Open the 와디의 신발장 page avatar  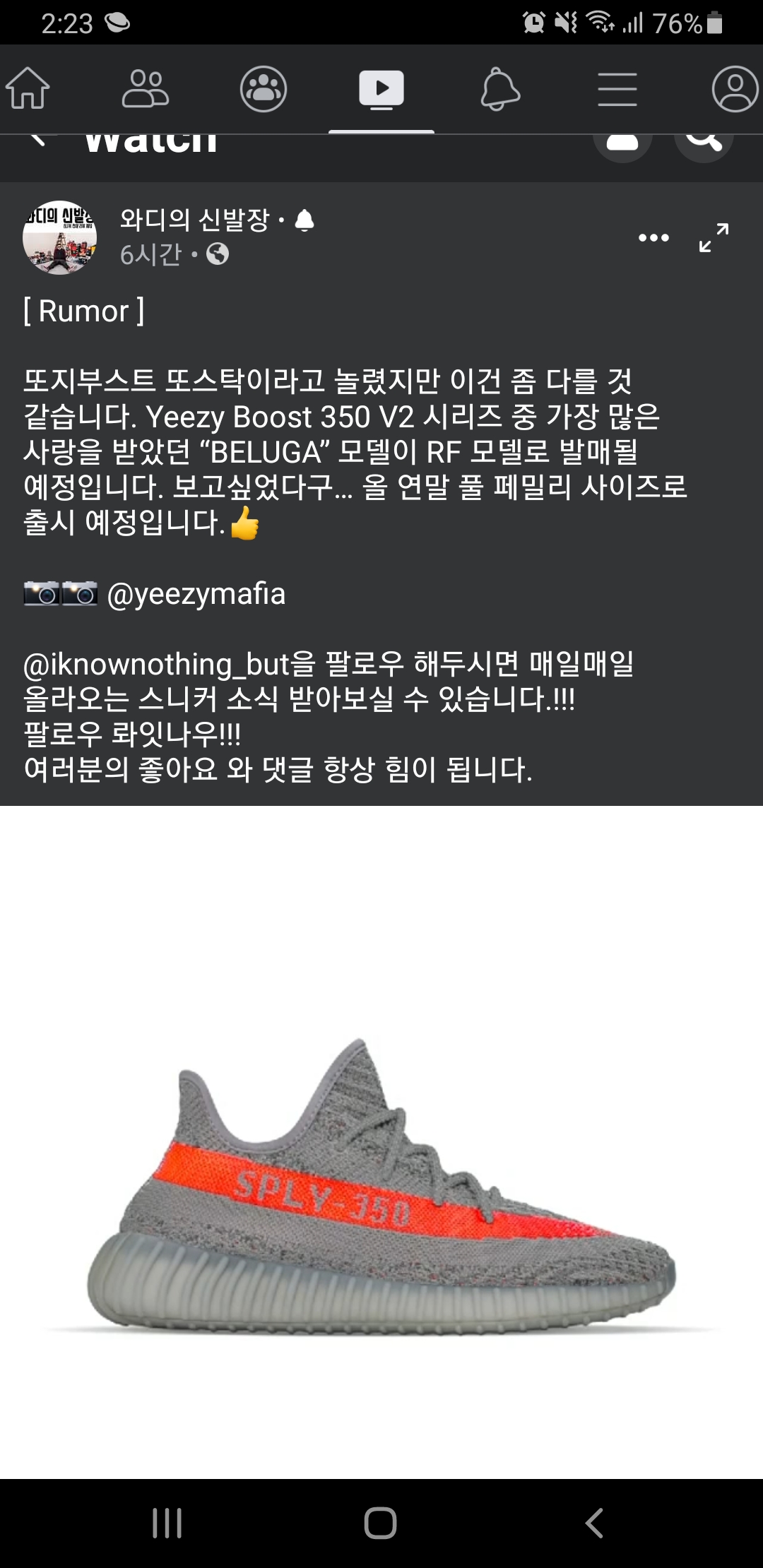tap(60, 237)
